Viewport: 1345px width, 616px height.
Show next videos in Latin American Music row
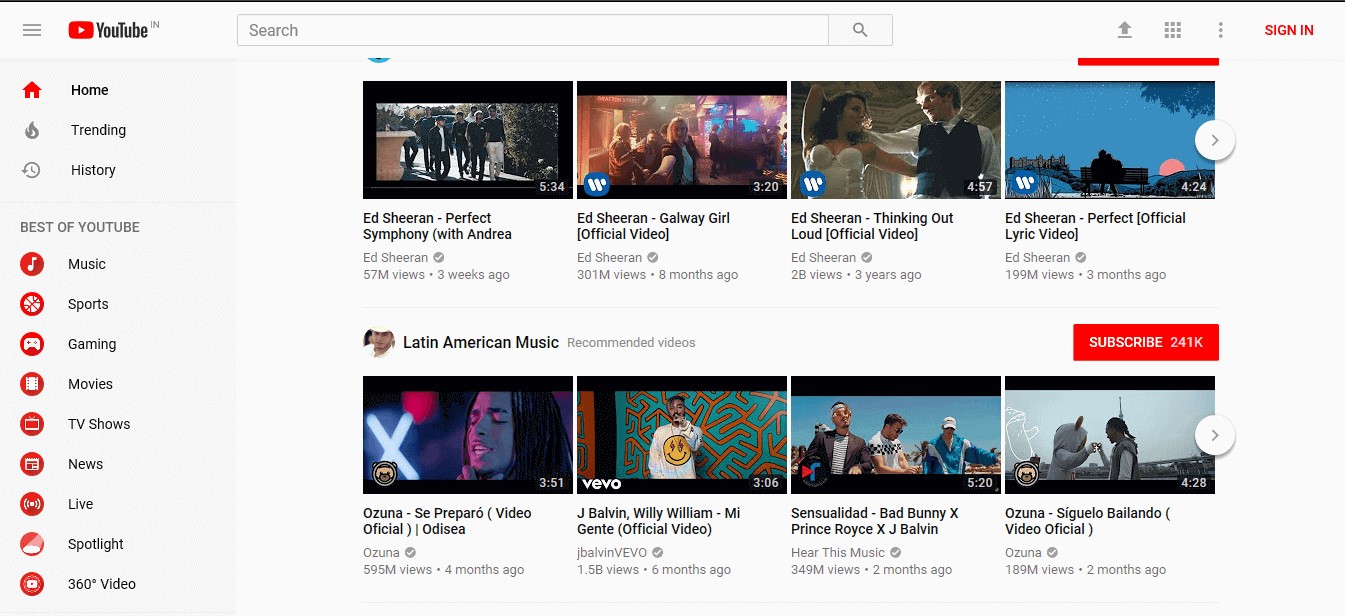tap(1215, 435)
